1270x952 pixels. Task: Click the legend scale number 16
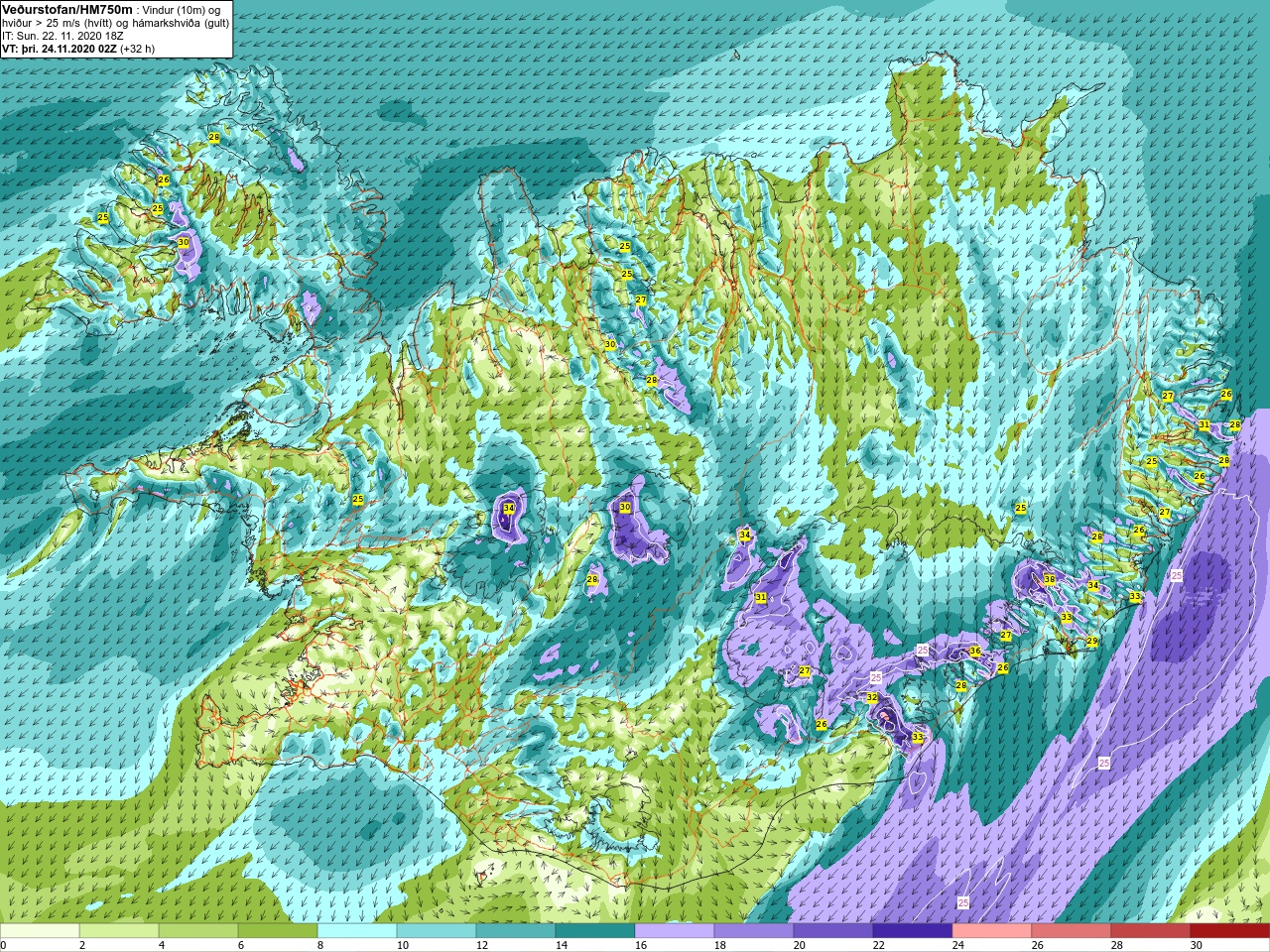coord(641,945)
